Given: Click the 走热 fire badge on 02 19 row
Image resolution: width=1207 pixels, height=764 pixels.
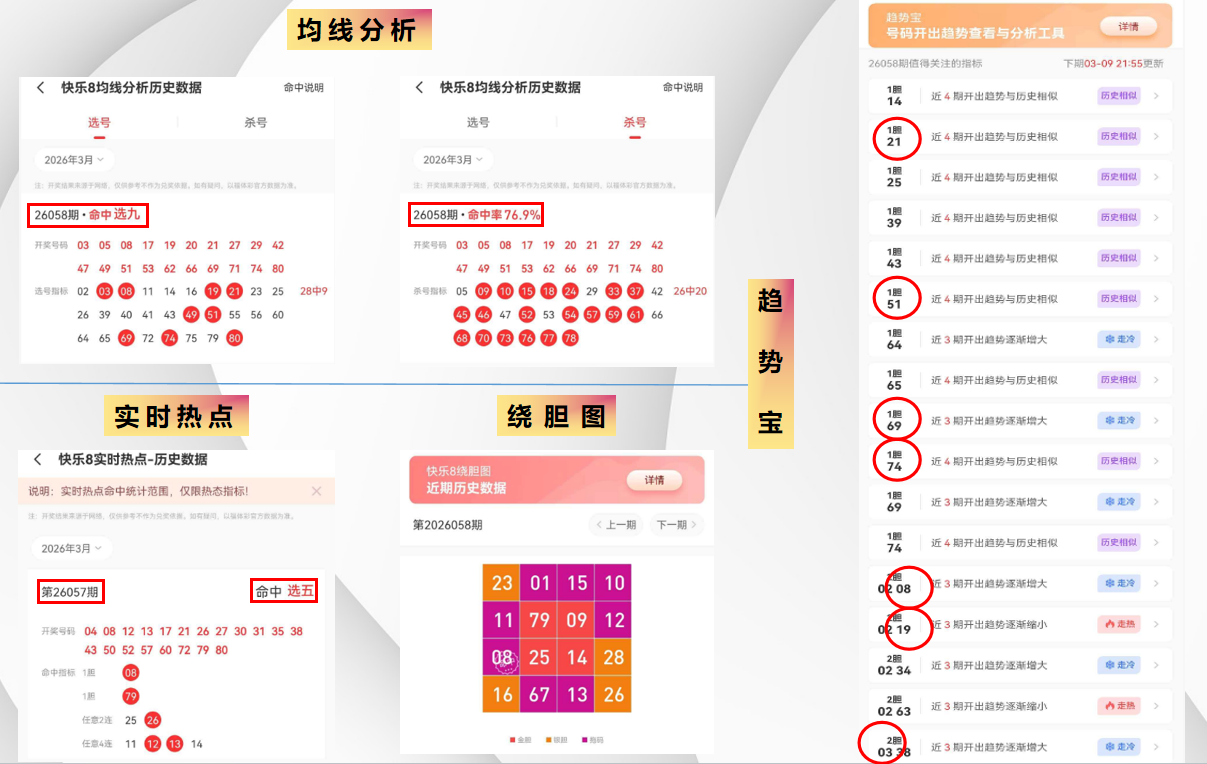Looking at the screenshot, I should point(1120,624).
